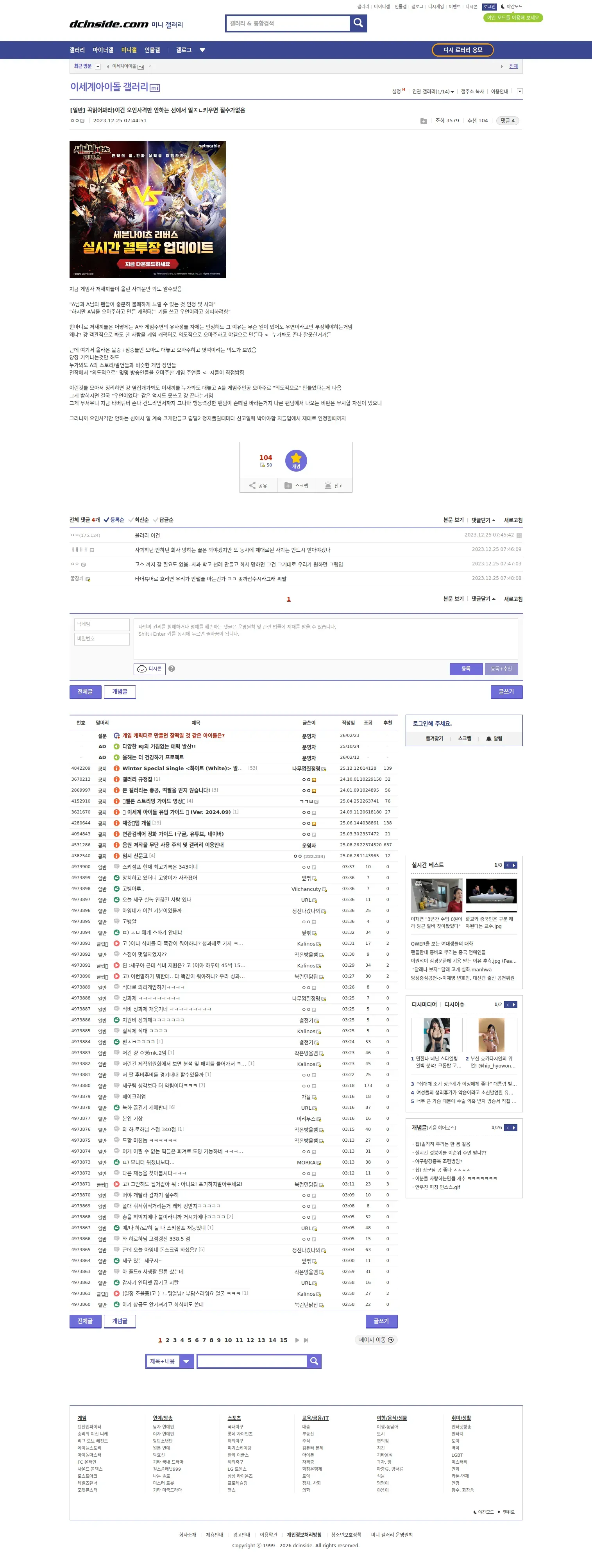
Task: Open the 디시콘 emoticon button
Action: [150, 669]
